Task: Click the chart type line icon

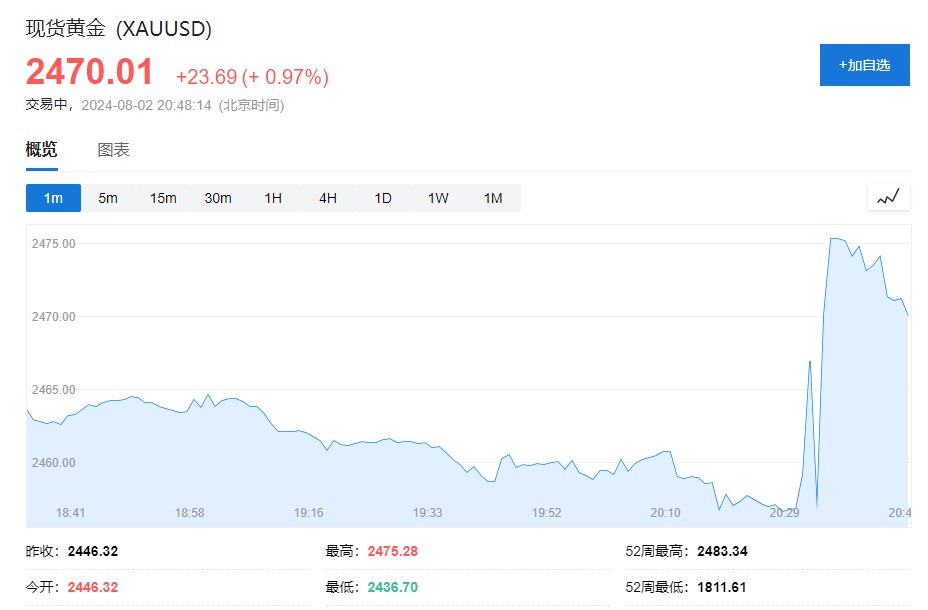Action: (x=888, y=197)
